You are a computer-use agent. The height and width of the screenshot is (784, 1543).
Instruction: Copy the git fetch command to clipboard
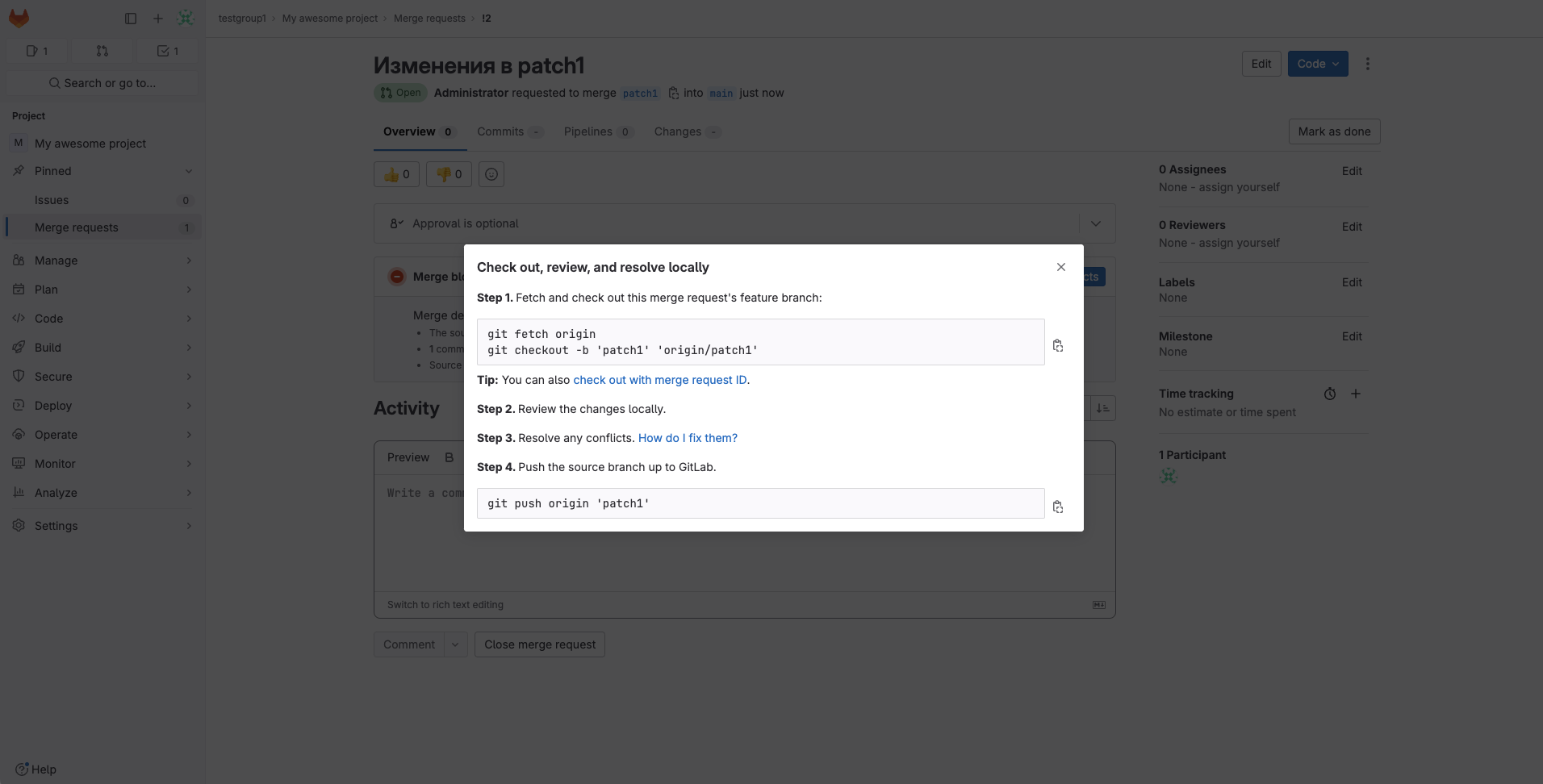(x=1058, y=345)
